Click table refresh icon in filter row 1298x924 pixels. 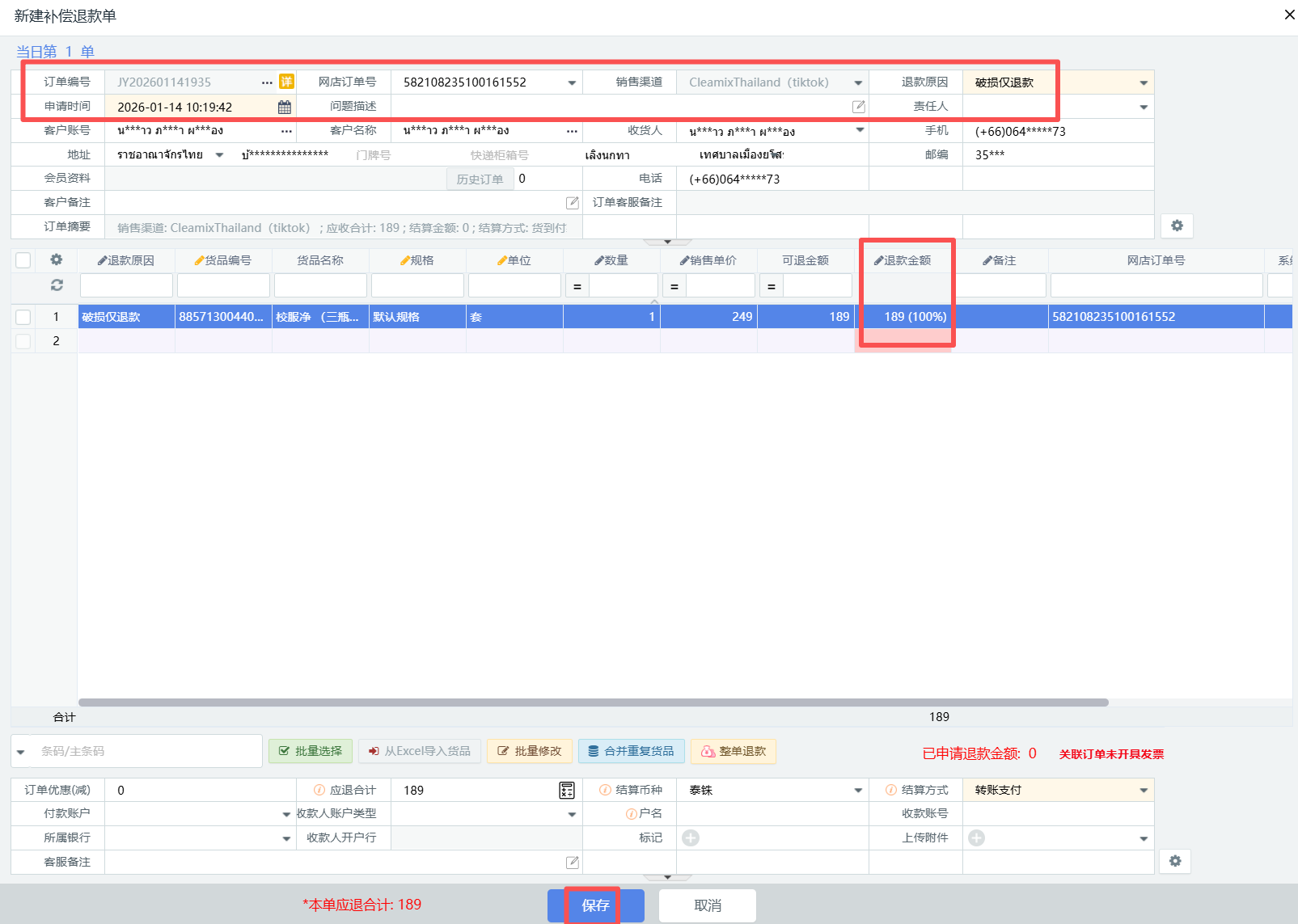point(57,285)
